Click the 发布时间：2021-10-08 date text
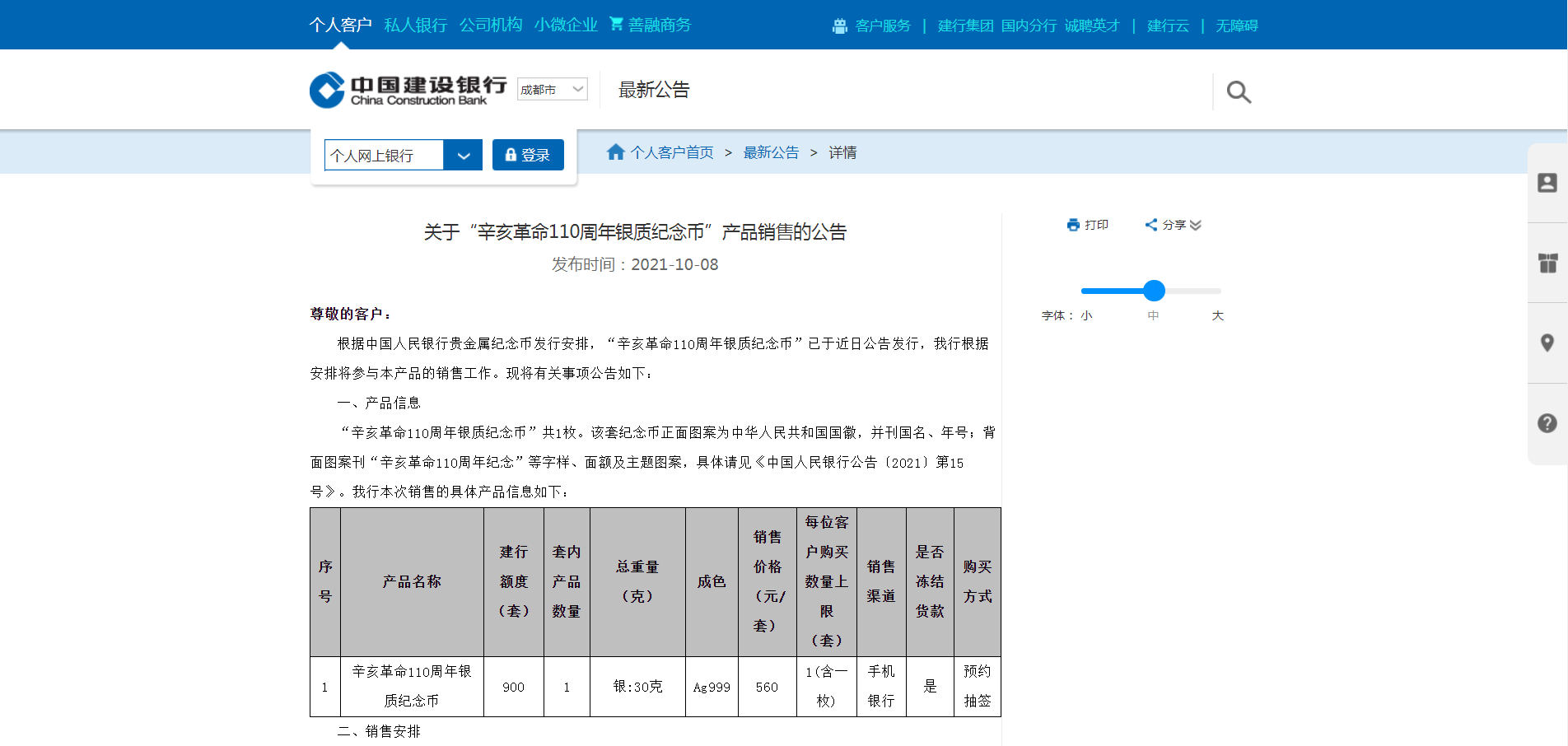The height and width of the screenshot is (746, 1568). 635,264
